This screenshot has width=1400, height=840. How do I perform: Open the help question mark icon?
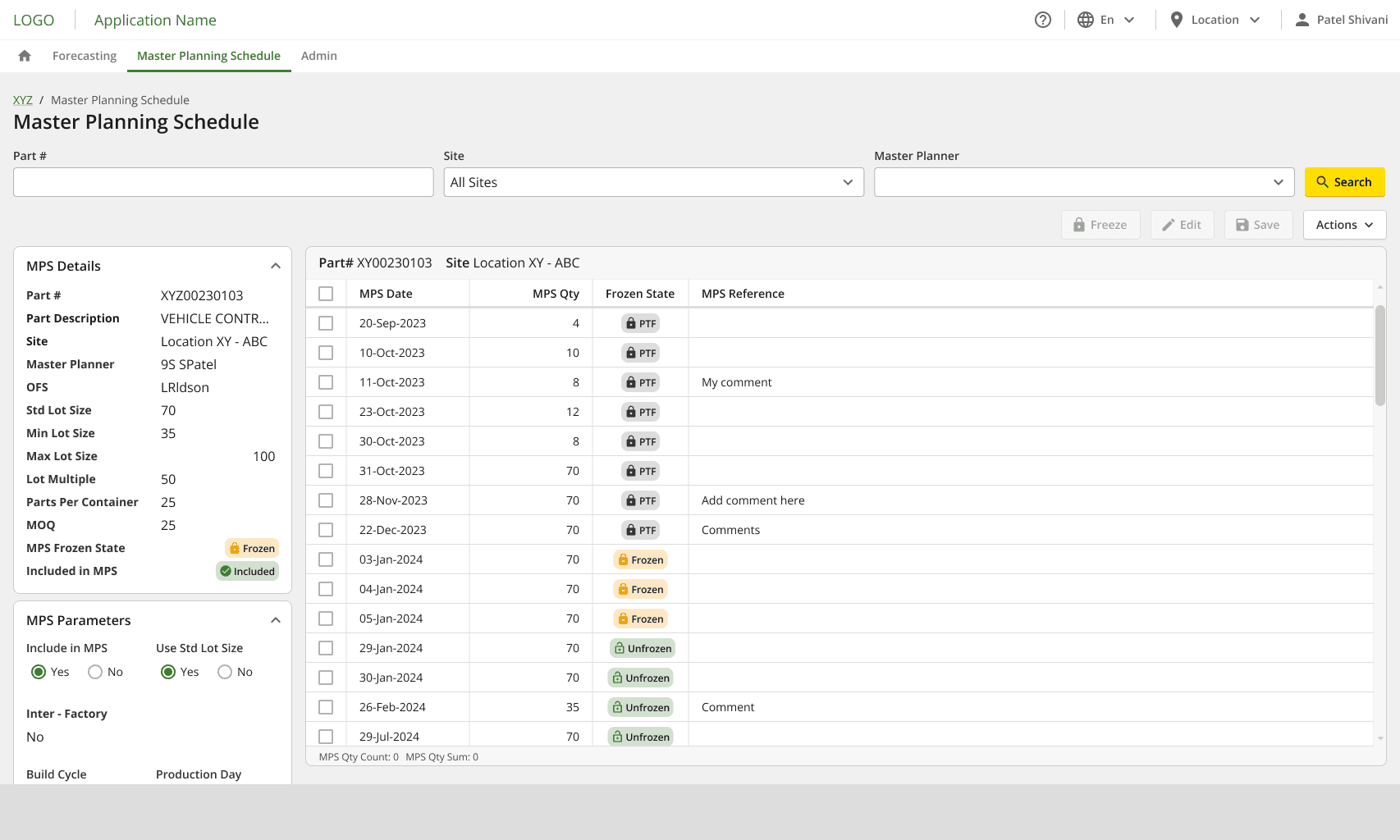(1043, 20)
